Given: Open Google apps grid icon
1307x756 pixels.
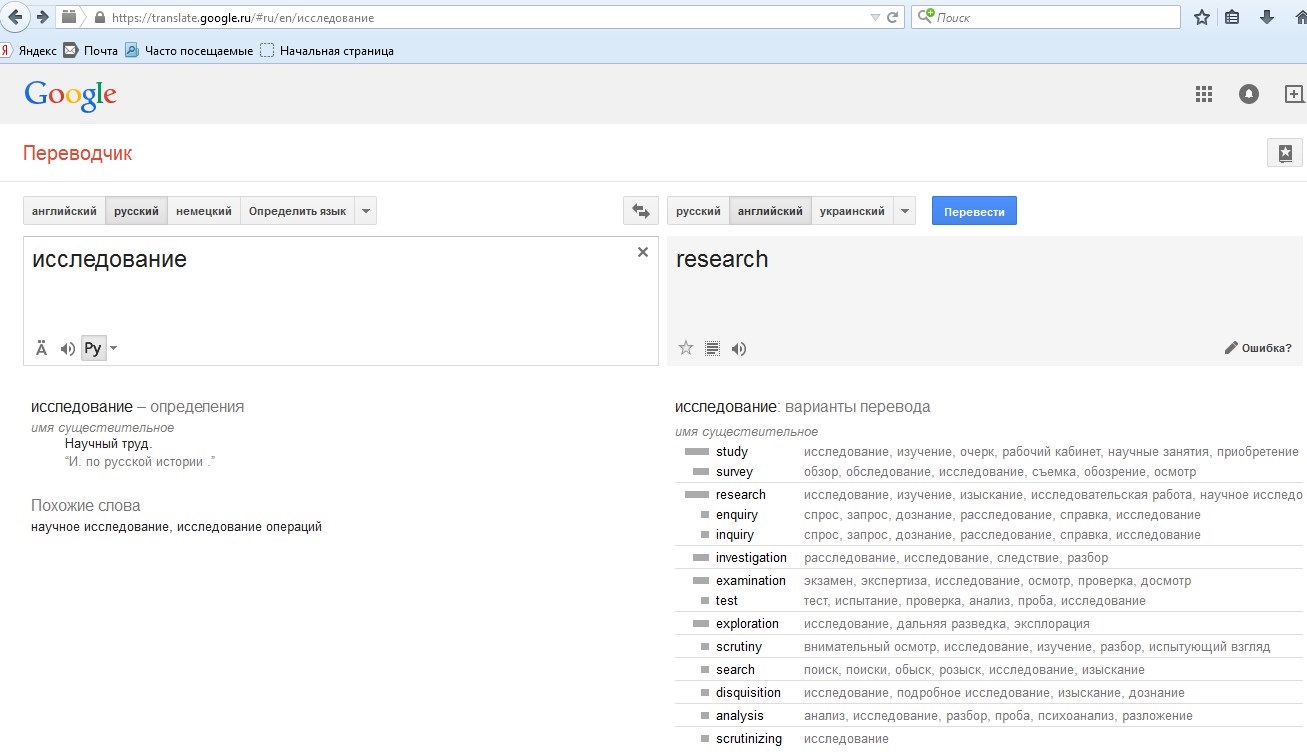Looking at the screenshot, I should pyautogui.click(x=1204, y=94).
